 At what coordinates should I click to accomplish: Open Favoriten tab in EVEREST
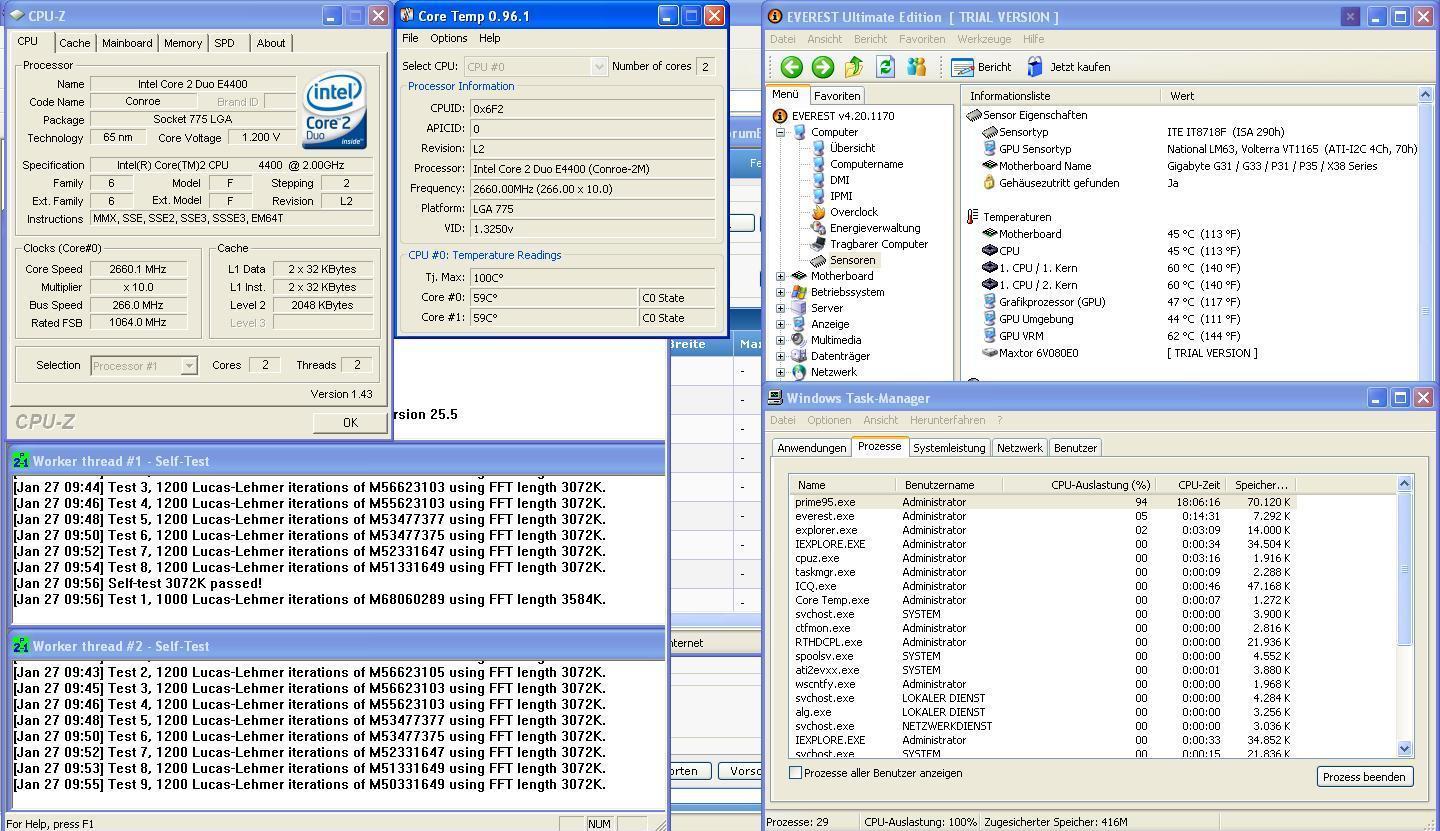point(837,96)
